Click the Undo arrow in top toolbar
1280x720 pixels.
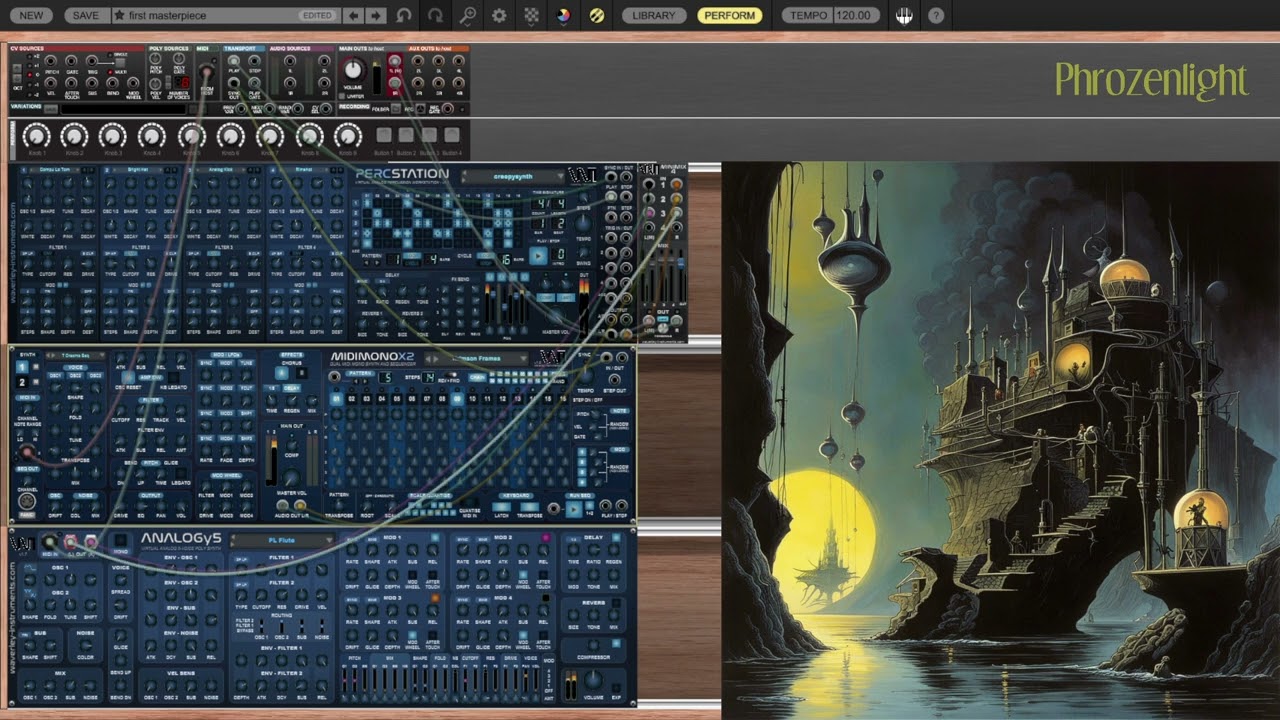click(404, 16)
